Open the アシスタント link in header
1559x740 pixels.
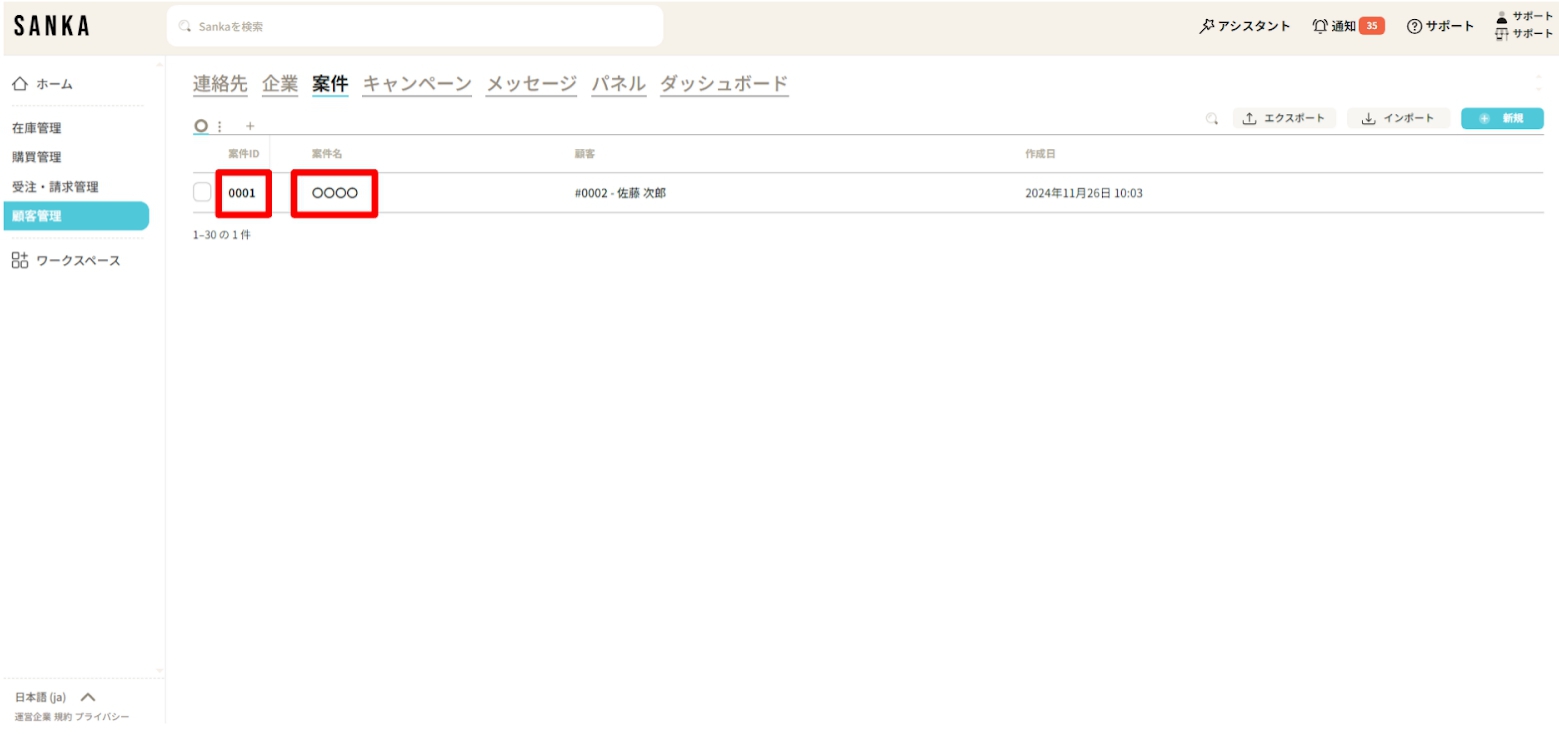click(x=1245, y=26)
